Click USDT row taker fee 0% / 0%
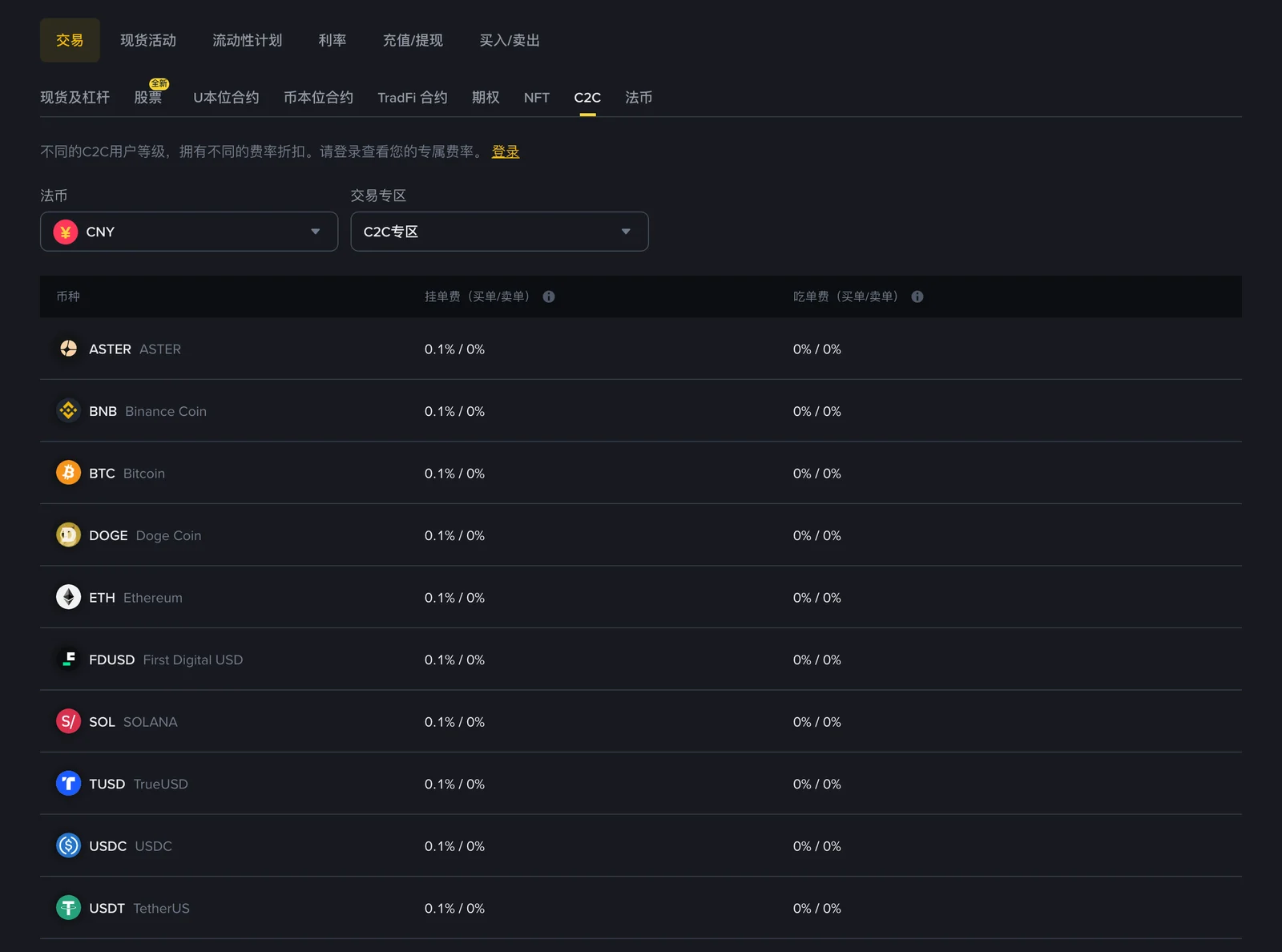1282x952 pixels. 817,908
